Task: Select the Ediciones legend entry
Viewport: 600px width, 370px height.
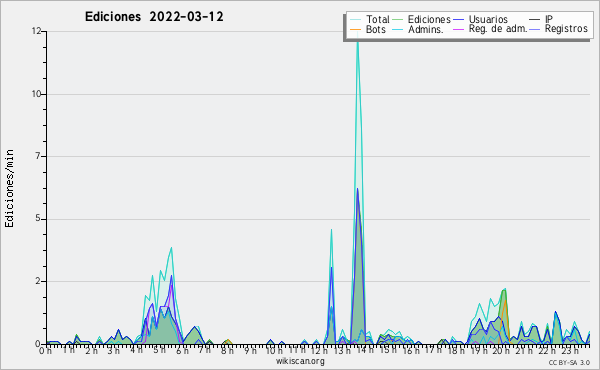Action: pos(421,20)
